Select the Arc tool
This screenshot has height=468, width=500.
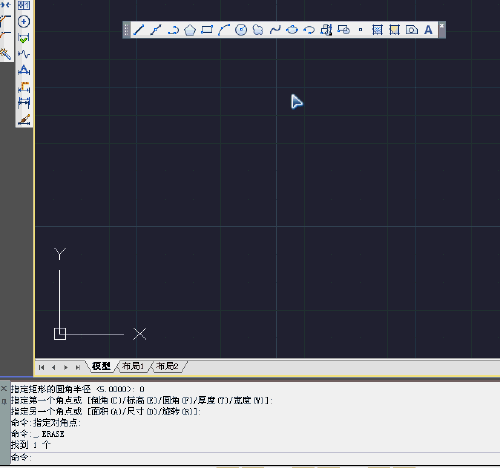point(224,30)
